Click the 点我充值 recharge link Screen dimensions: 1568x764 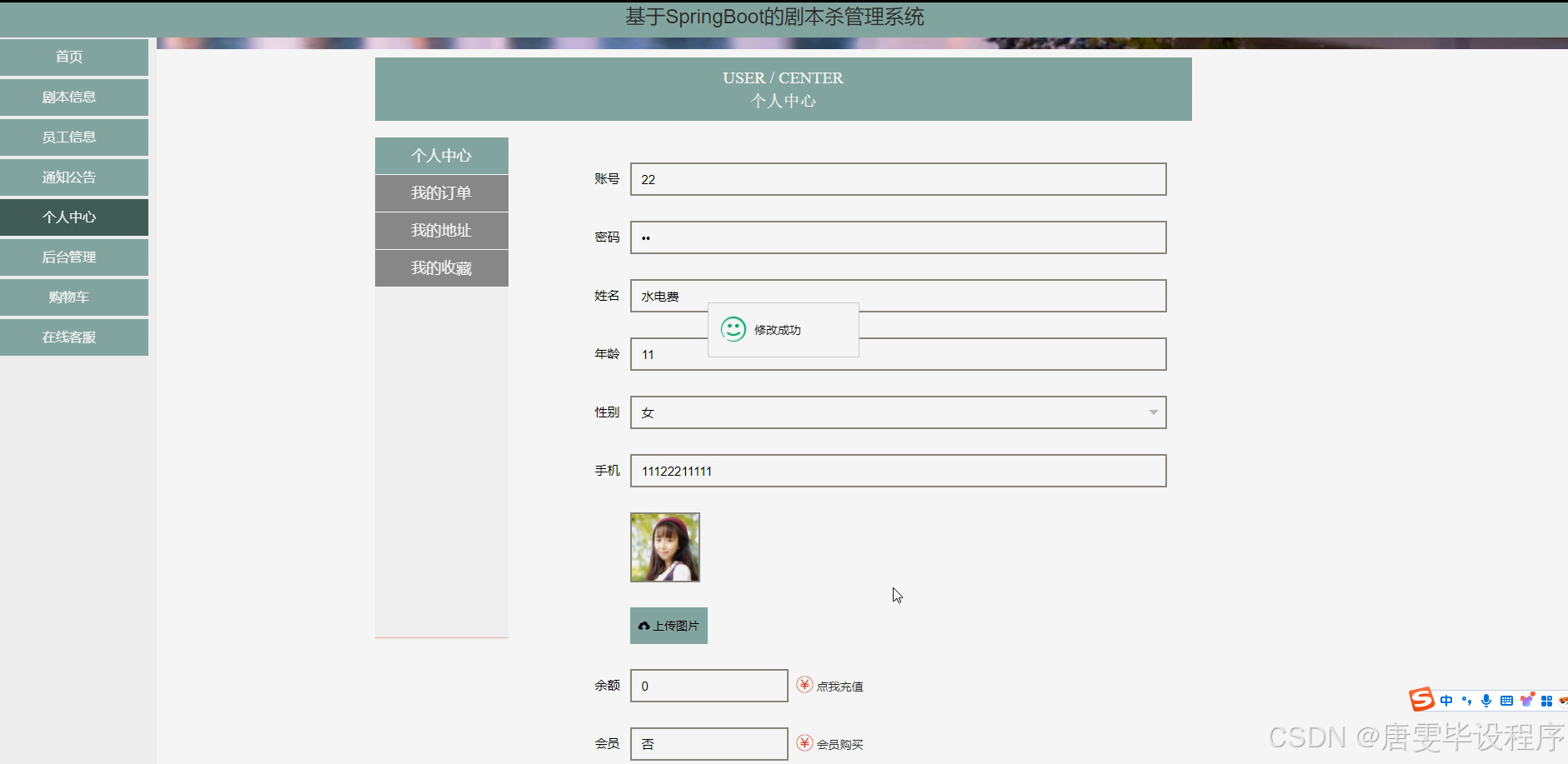click(x=839, y=687)
